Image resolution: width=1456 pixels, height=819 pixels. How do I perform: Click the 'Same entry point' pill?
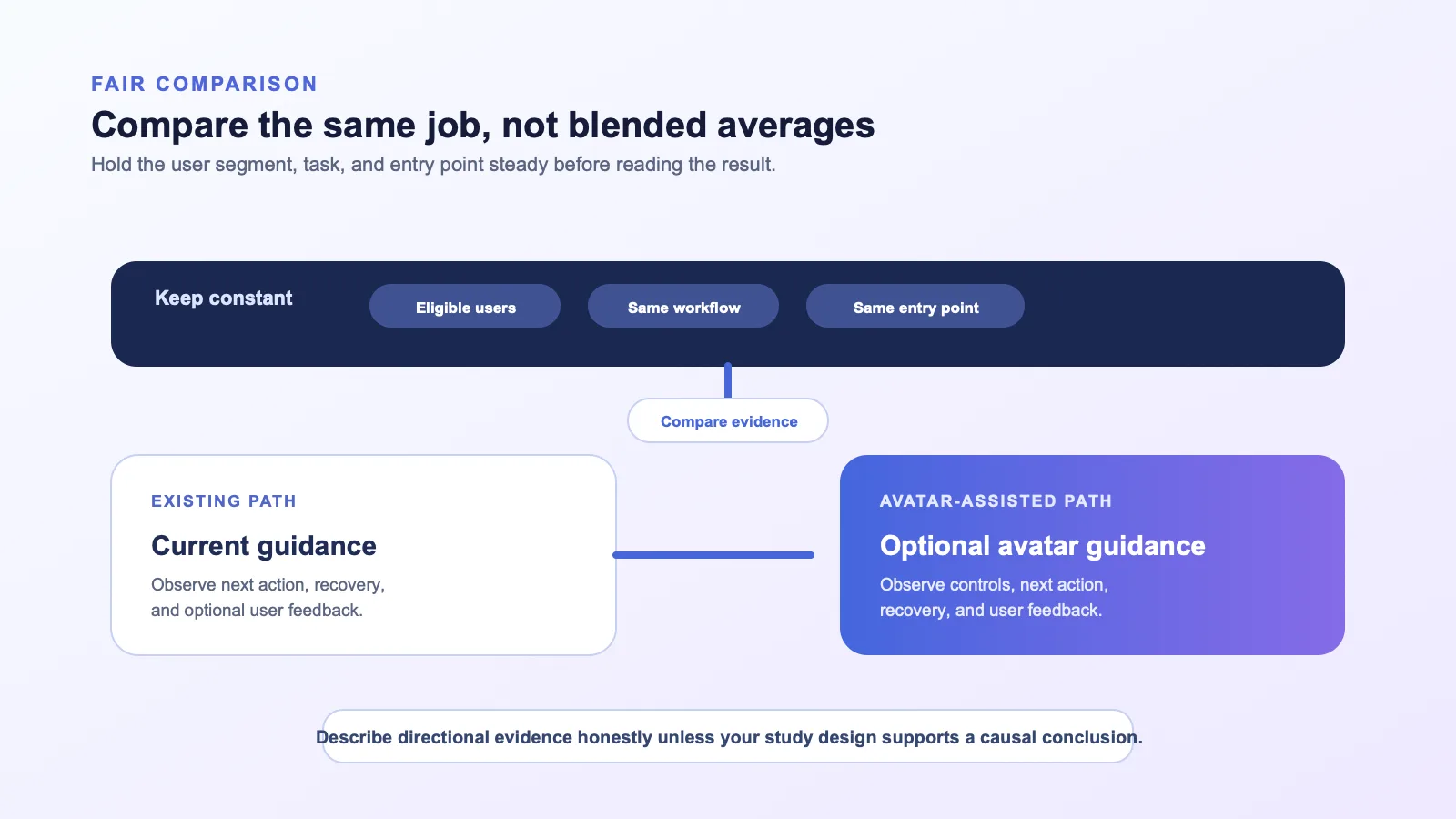pyautogui.click(x=915, y=306)
